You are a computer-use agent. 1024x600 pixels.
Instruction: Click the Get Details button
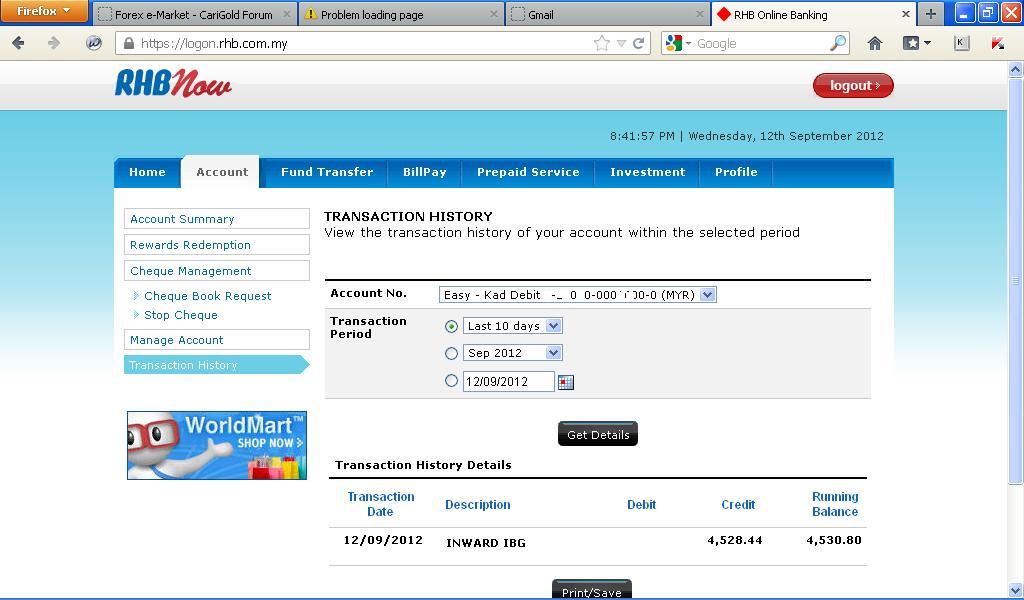point(598,434)
